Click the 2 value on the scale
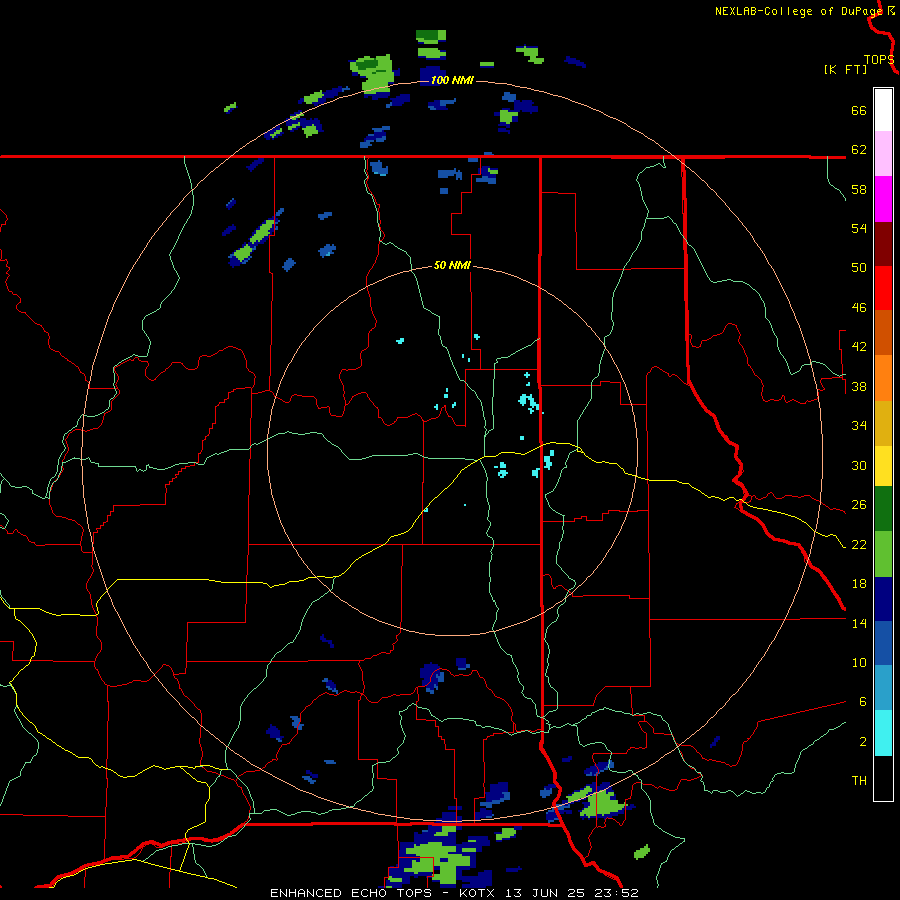 [863, 742]
